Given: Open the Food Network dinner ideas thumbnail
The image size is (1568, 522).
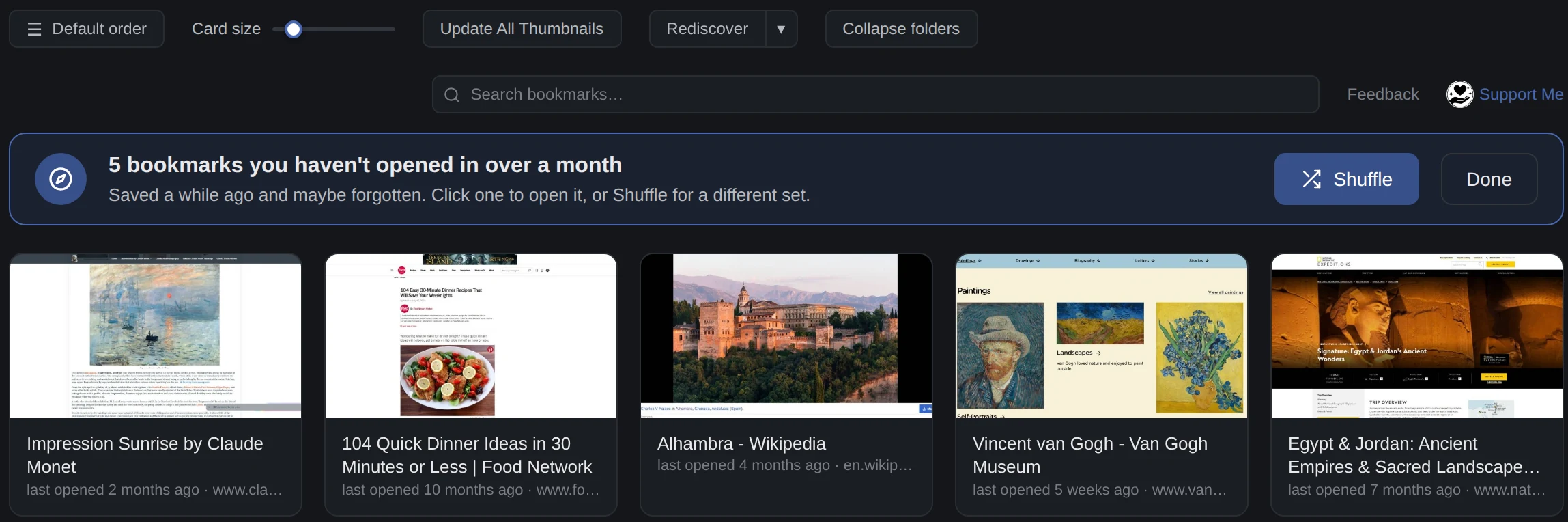Looking at the screenshot, I should [471, 336].
